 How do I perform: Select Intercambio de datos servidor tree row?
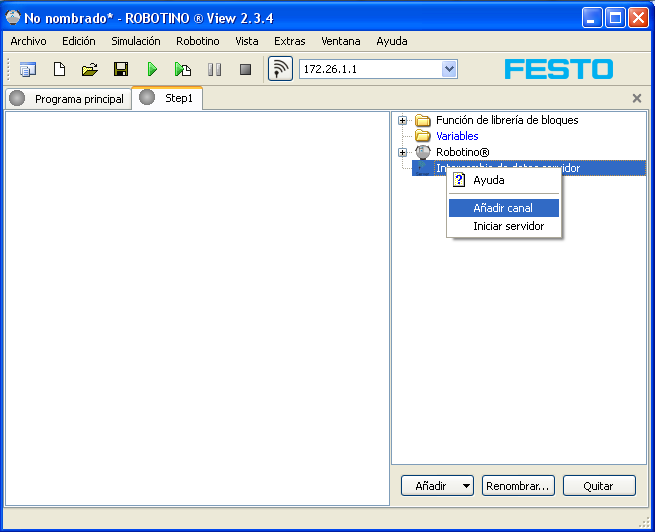pos(529,168)
